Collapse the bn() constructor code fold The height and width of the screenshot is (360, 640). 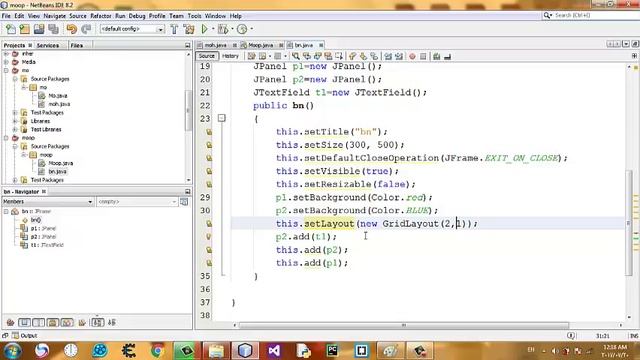[x=221, y=118]
